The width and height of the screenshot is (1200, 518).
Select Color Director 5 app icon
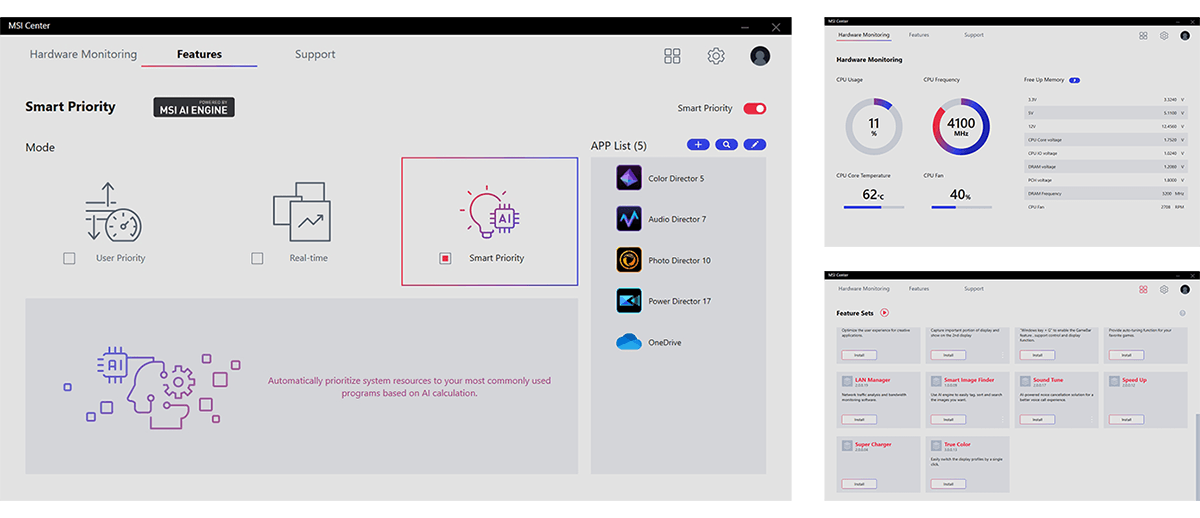(628, 178)
